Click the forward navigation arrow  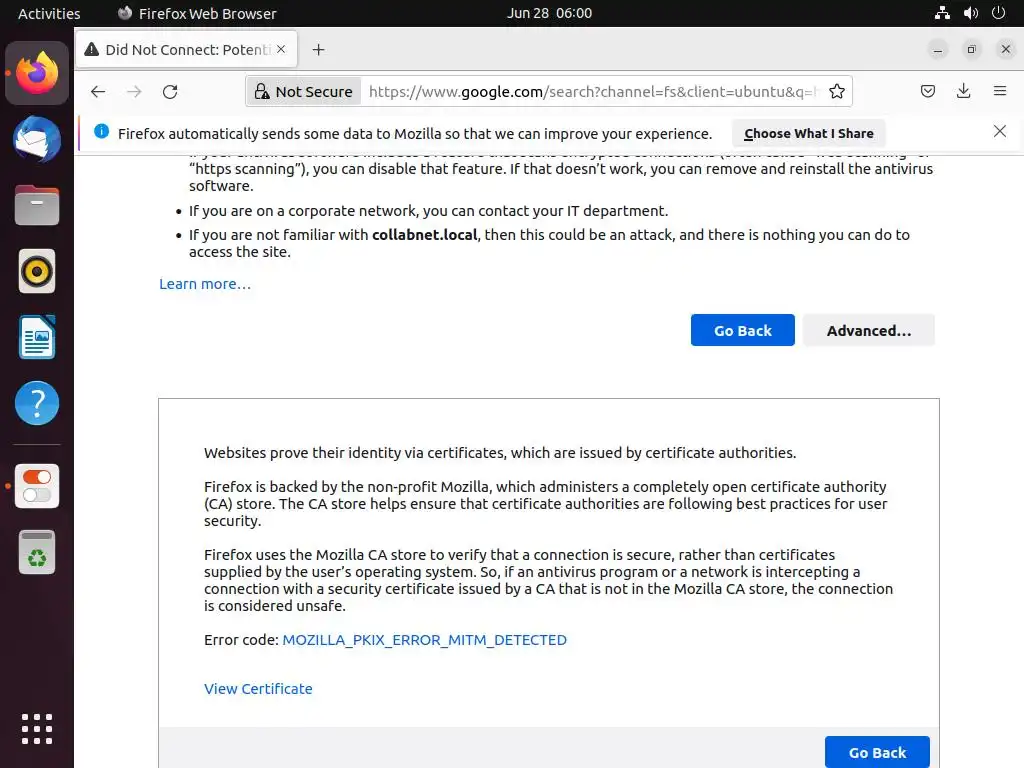point(134,91)
